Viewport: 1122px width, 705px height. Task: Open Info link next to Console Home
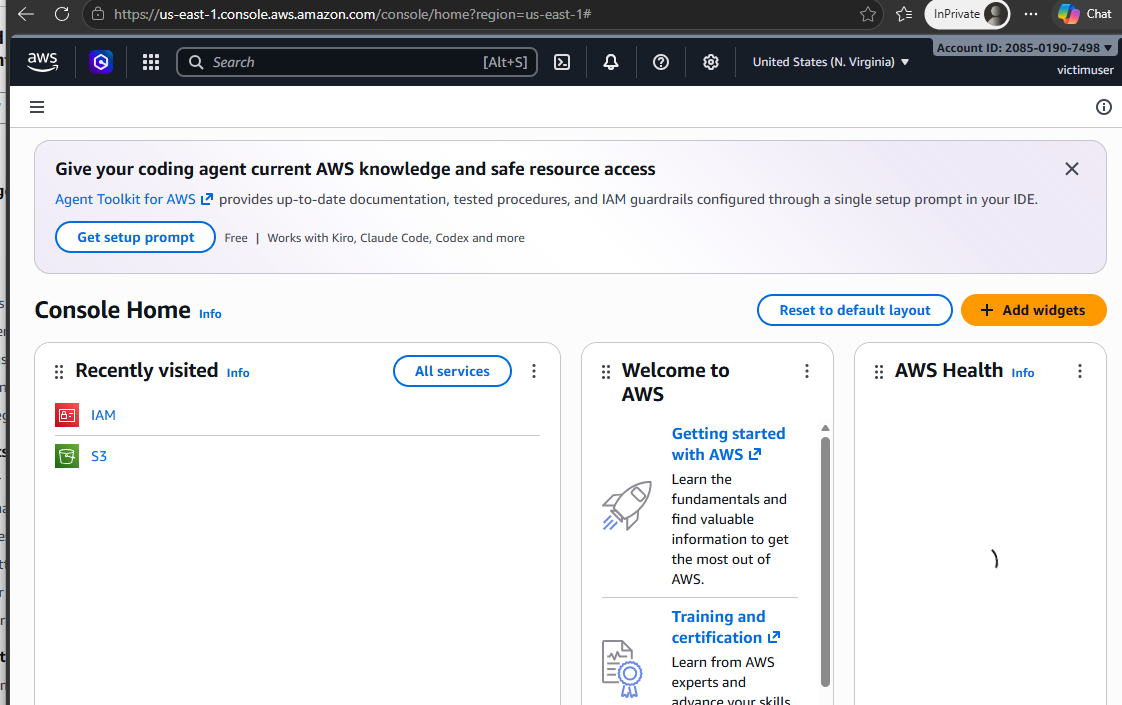[x=210, y=313]
